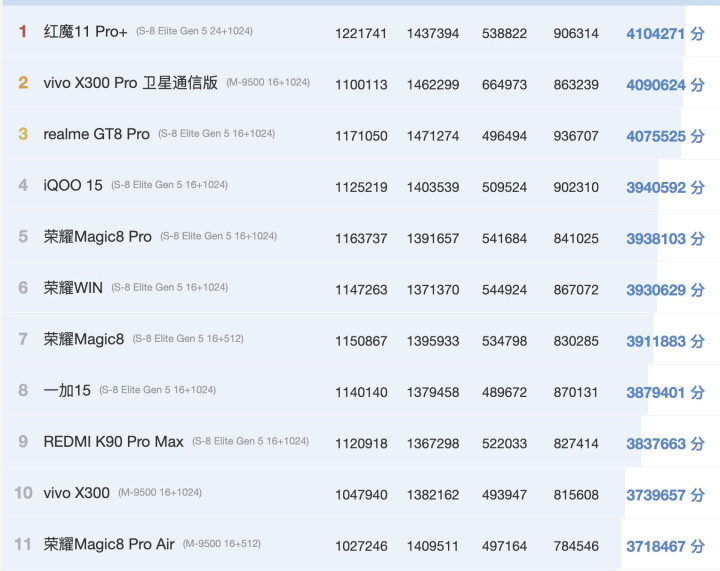Select value 906314 in 红魔11 Pro+ row
Viewport: 720px width, 571px height.
click(x=576, y=34)
